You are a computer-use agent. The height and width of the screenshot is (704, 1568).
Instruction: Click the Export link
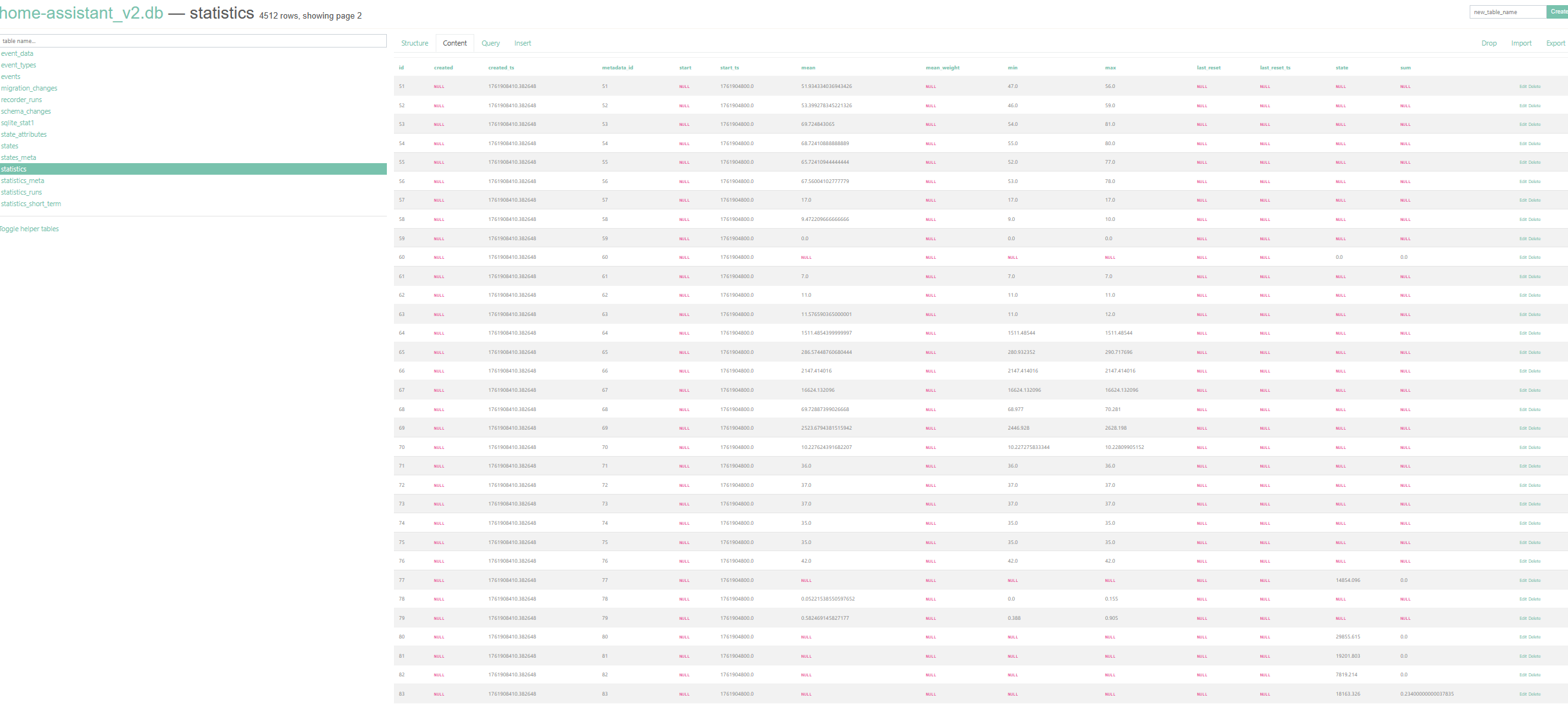[x=1555, y=43]
